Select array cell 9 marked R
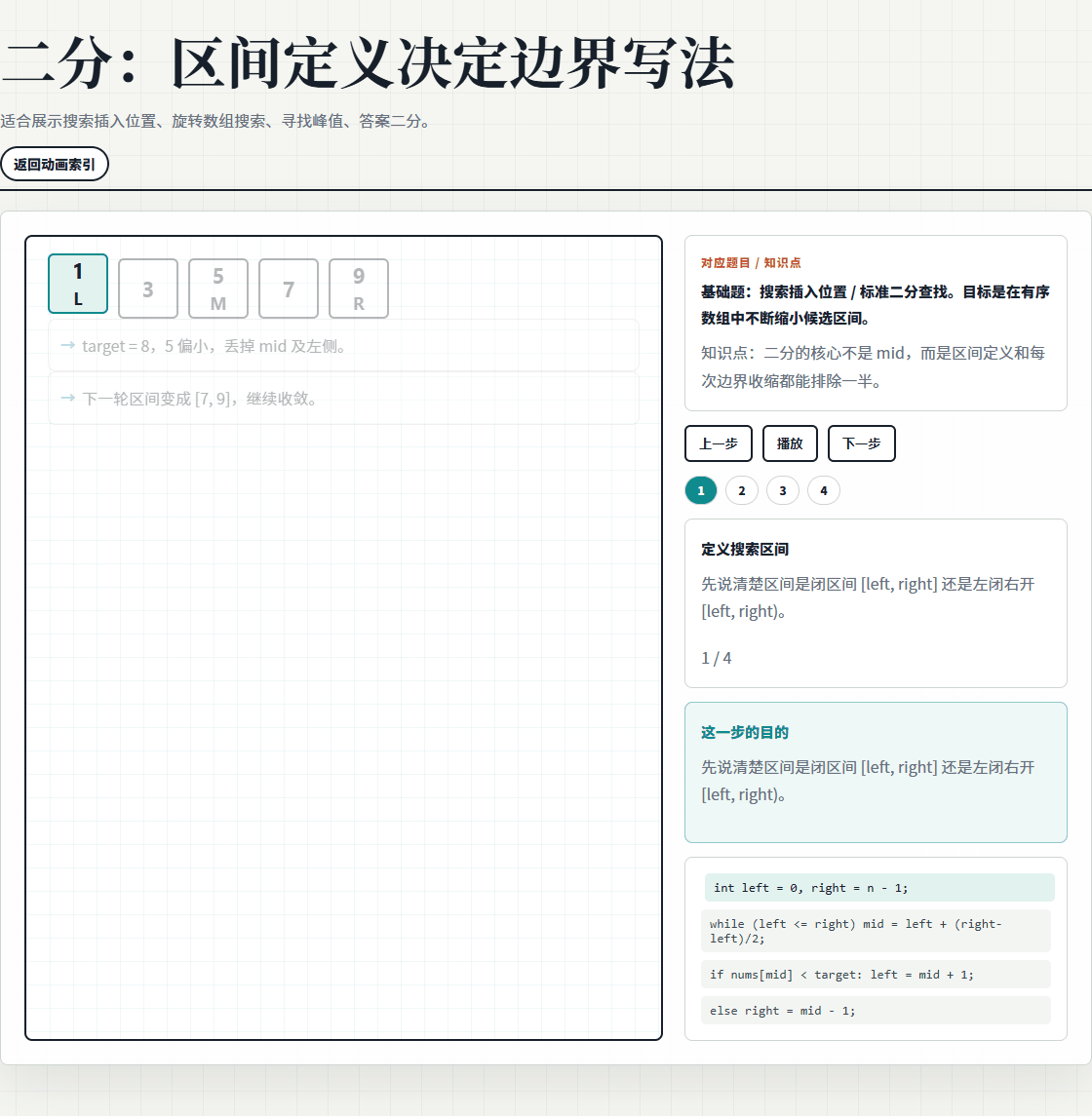This screenshot has width=1092, height=1116. coord(359,289)
